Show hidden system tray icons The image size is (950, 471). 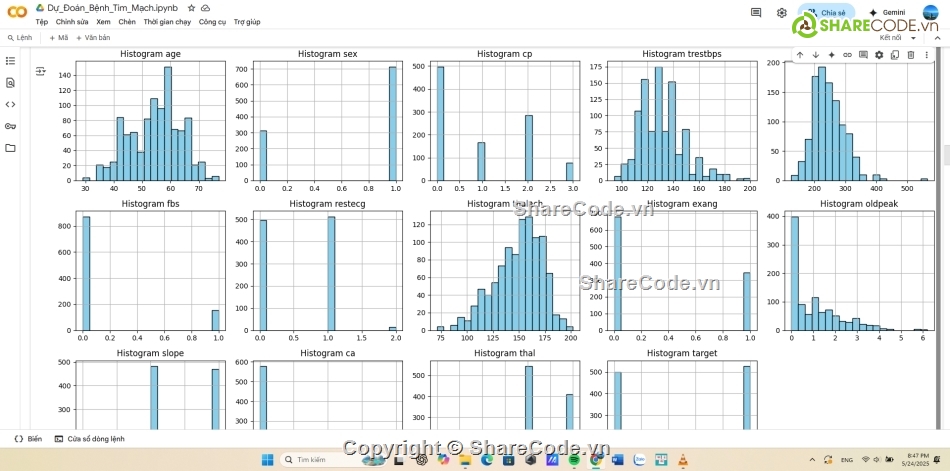[x=812, y=459]
